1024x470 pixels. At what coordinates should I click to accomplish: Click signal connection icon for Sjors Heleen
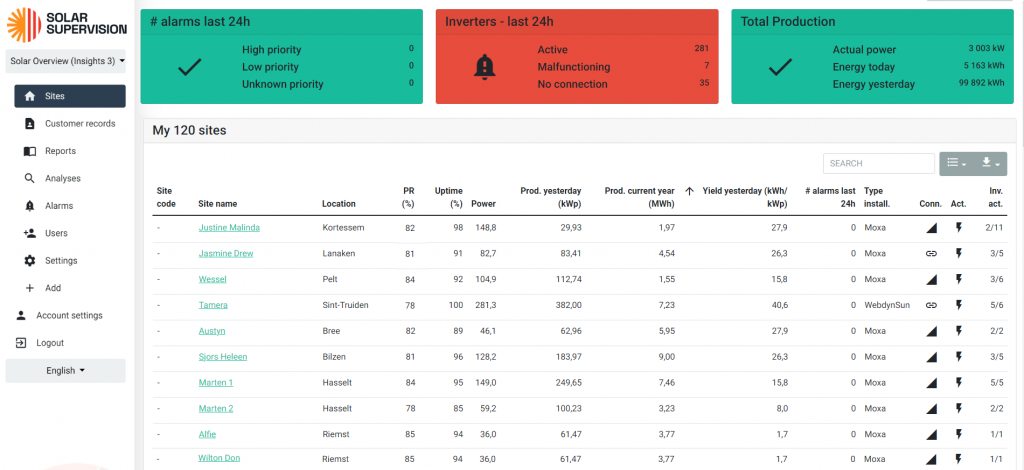(931, 357)
